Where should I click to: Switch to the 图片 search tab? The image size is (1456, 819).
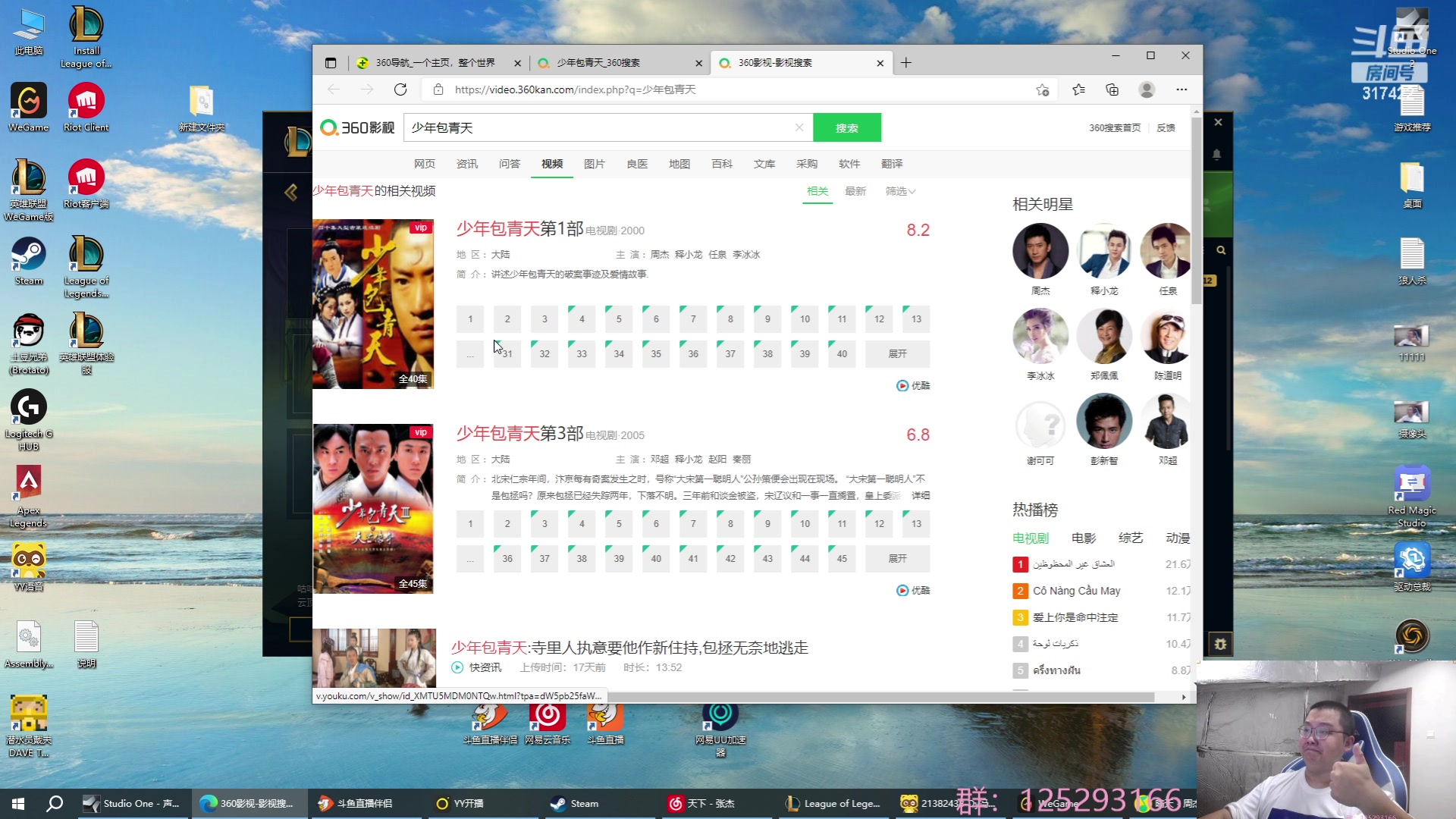595,164
